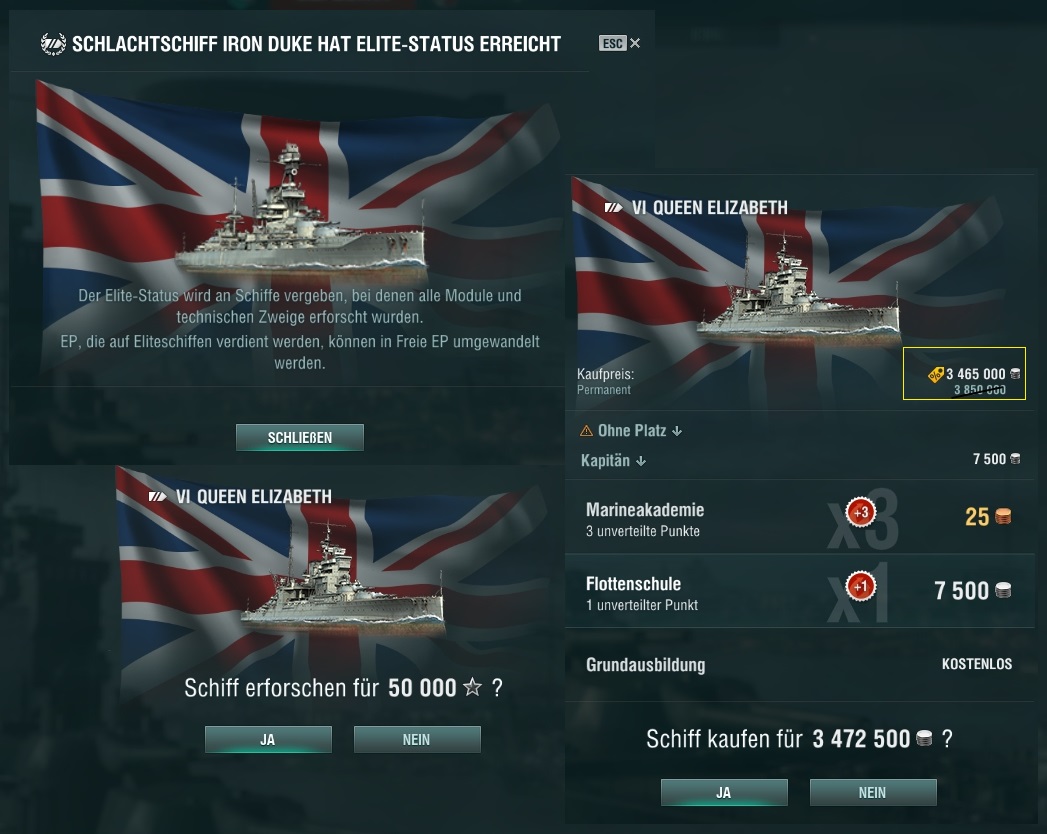Select Flottenschule training option
Screen dimensions: 1047x834
tap(800, 591)
